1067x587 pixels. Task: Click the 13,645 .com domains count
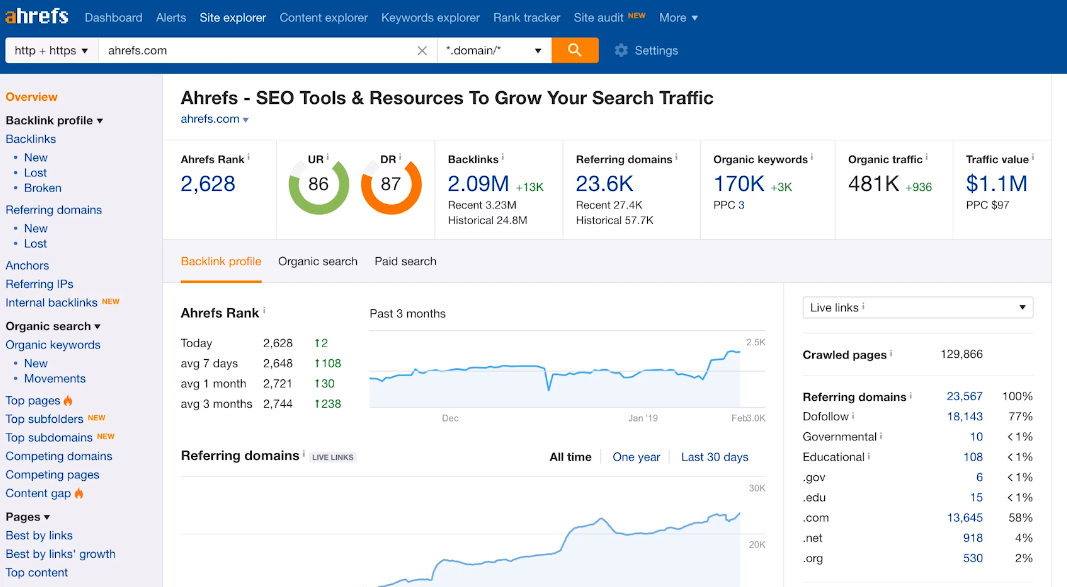tap(964, 518)
